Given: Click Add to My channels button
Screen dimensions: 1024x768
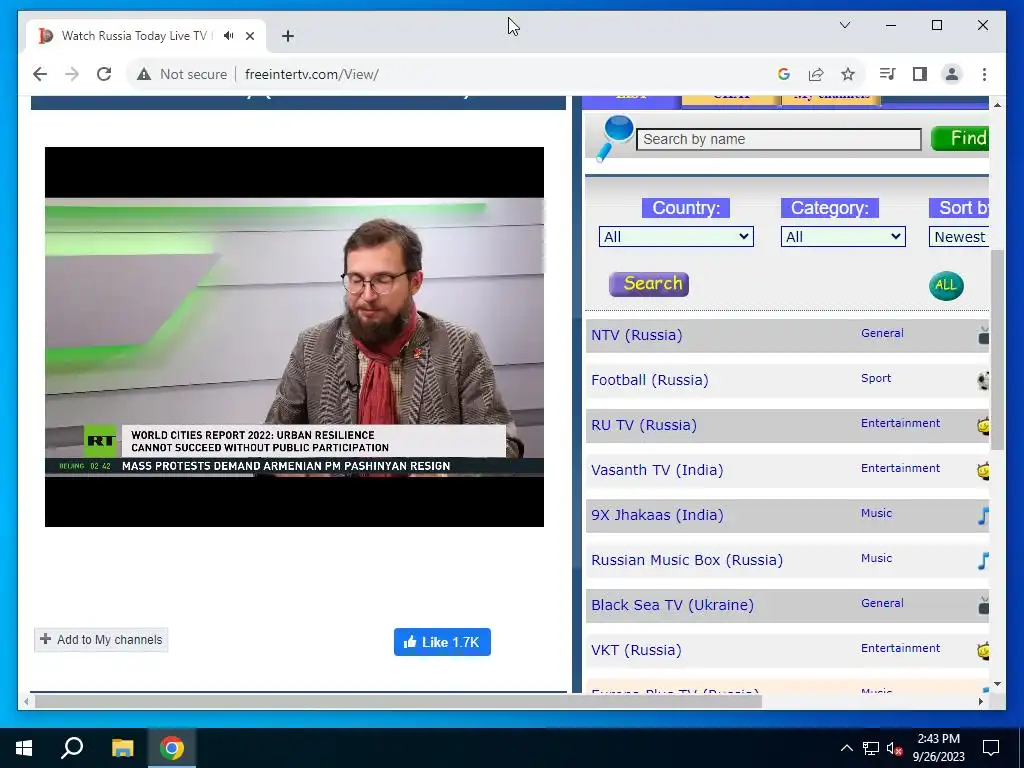Looking at the screenshot, I should pos(101,640).
